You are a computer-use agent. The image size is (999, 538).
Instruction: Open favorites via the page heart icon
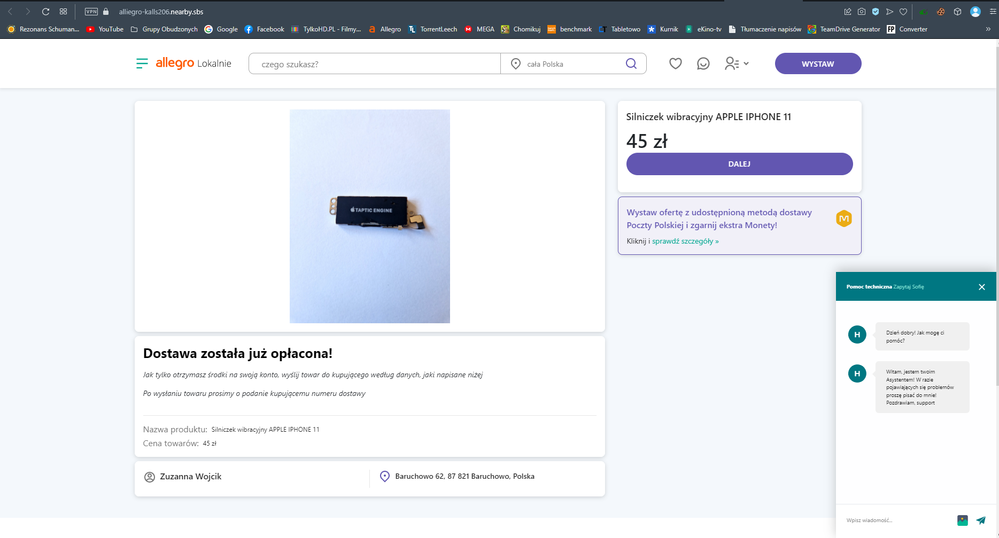[675, 64]
